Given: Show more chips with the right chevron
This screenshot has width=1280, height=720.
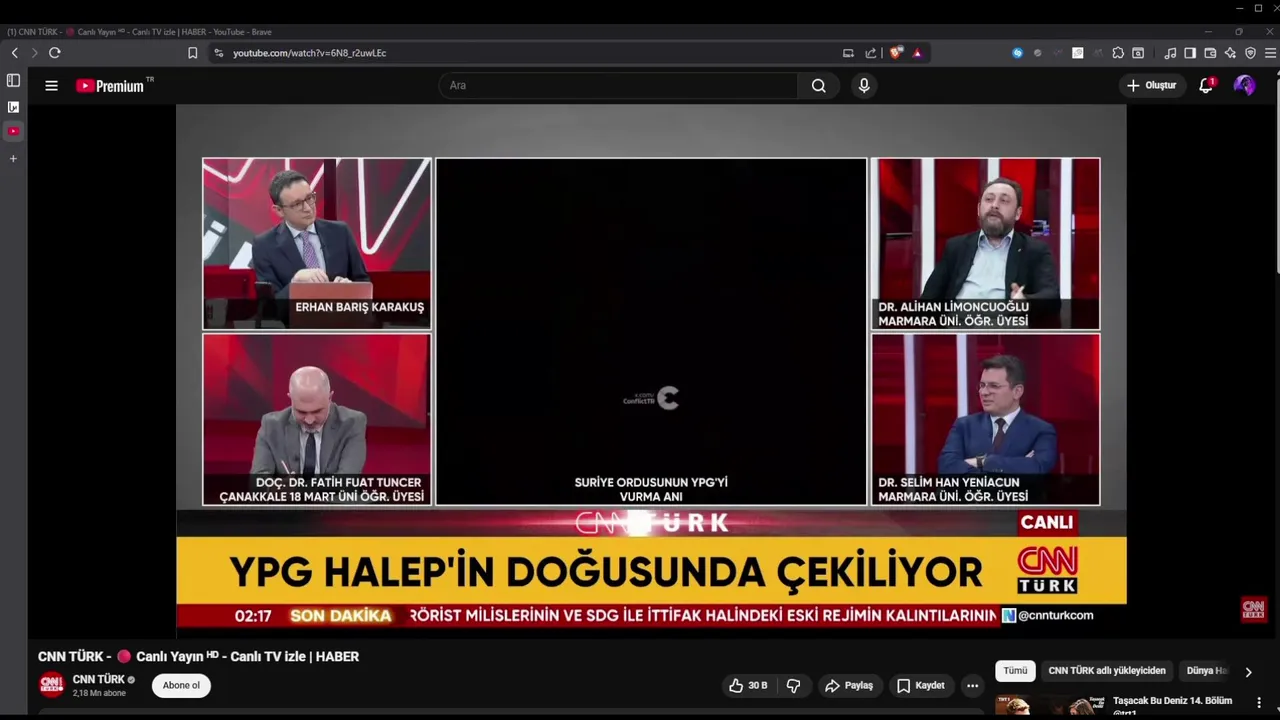Looking at the screenshot, I should point(1248,672).
